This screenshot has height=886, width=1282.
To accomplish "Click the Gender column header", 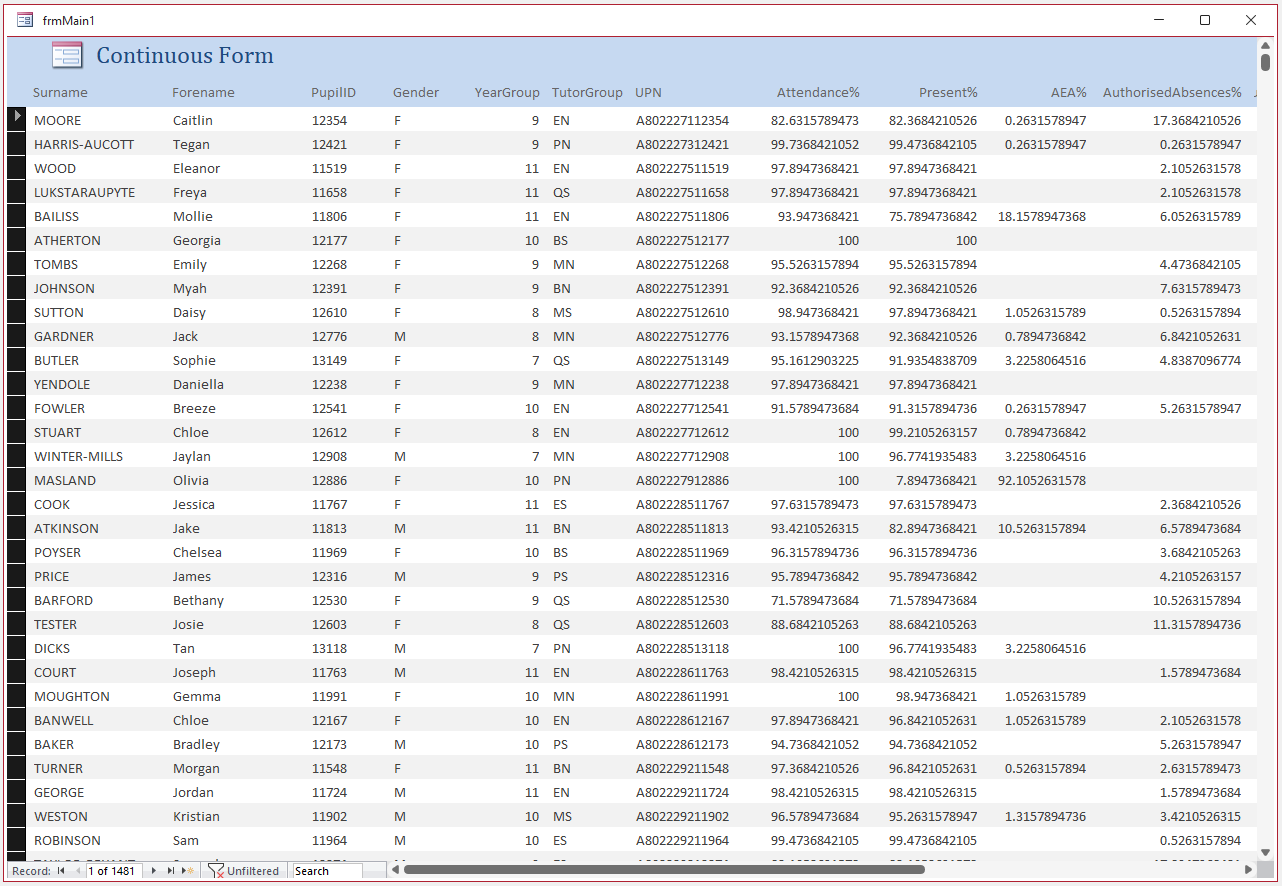I will click(416, 92).
